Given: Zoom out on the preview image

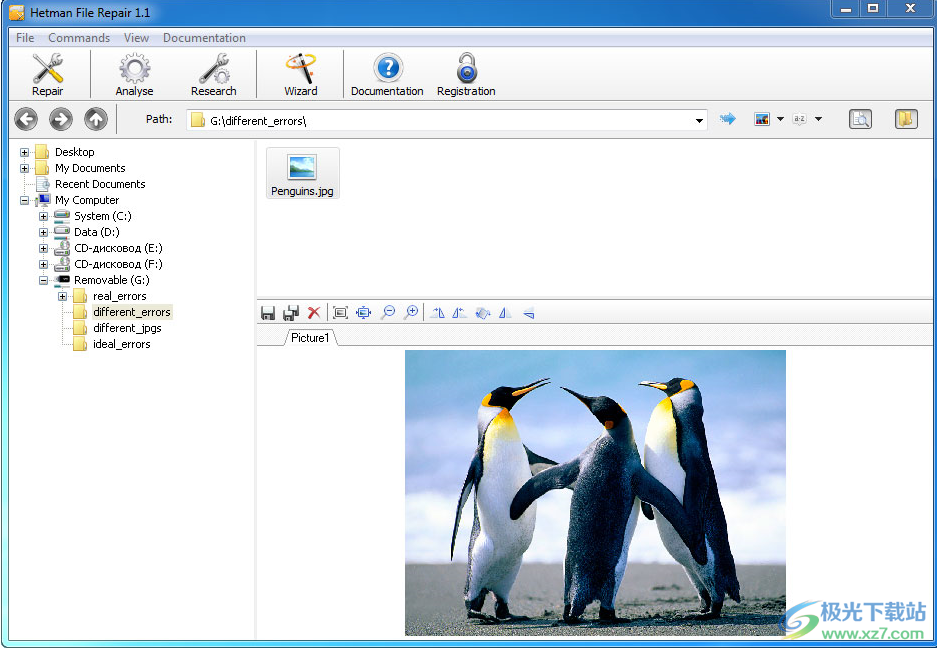Looking at the screenshot, I should pos(388,312).
